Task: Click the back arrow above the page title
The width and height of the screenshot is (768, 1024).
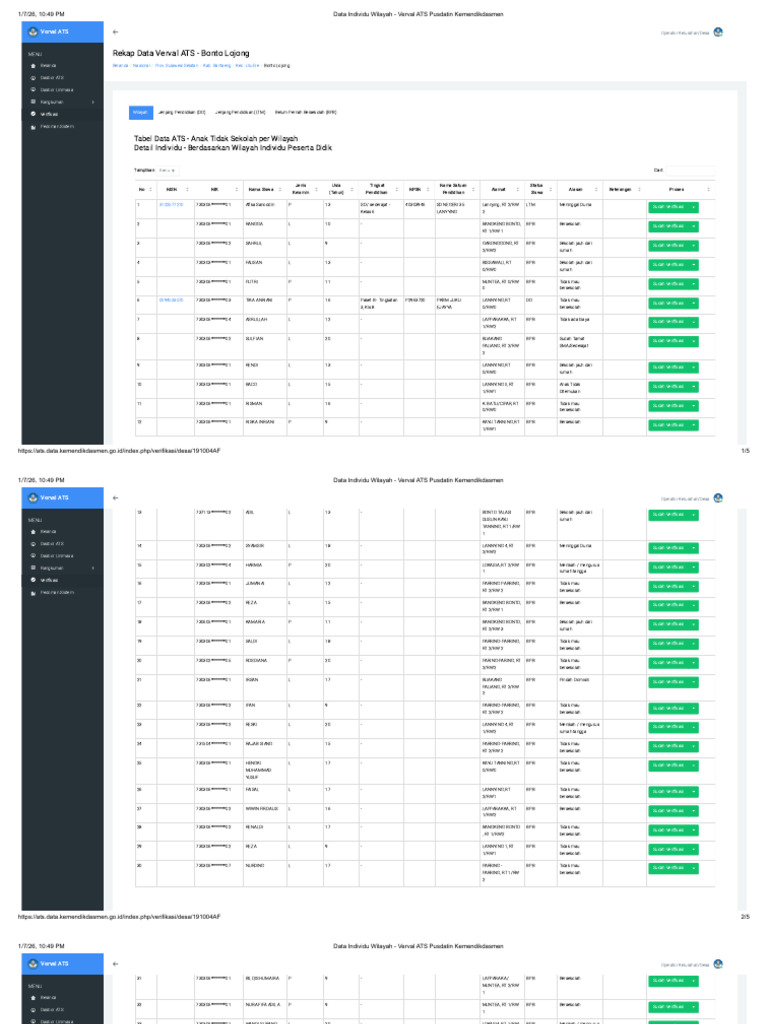Action: pyautogui.click(x=115, y=32)
